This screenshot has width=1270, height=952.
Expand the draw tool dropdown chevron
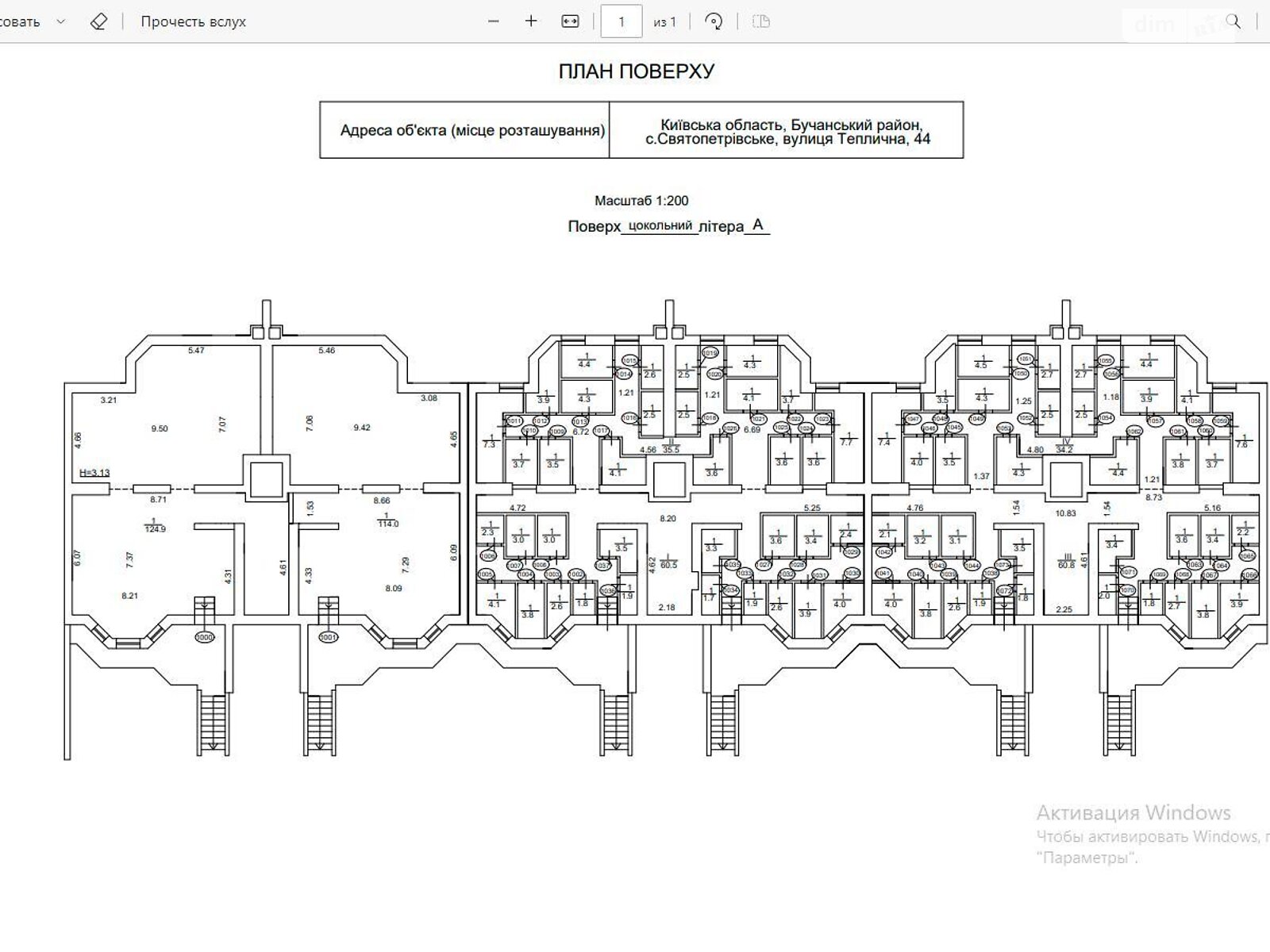(60, 21)
